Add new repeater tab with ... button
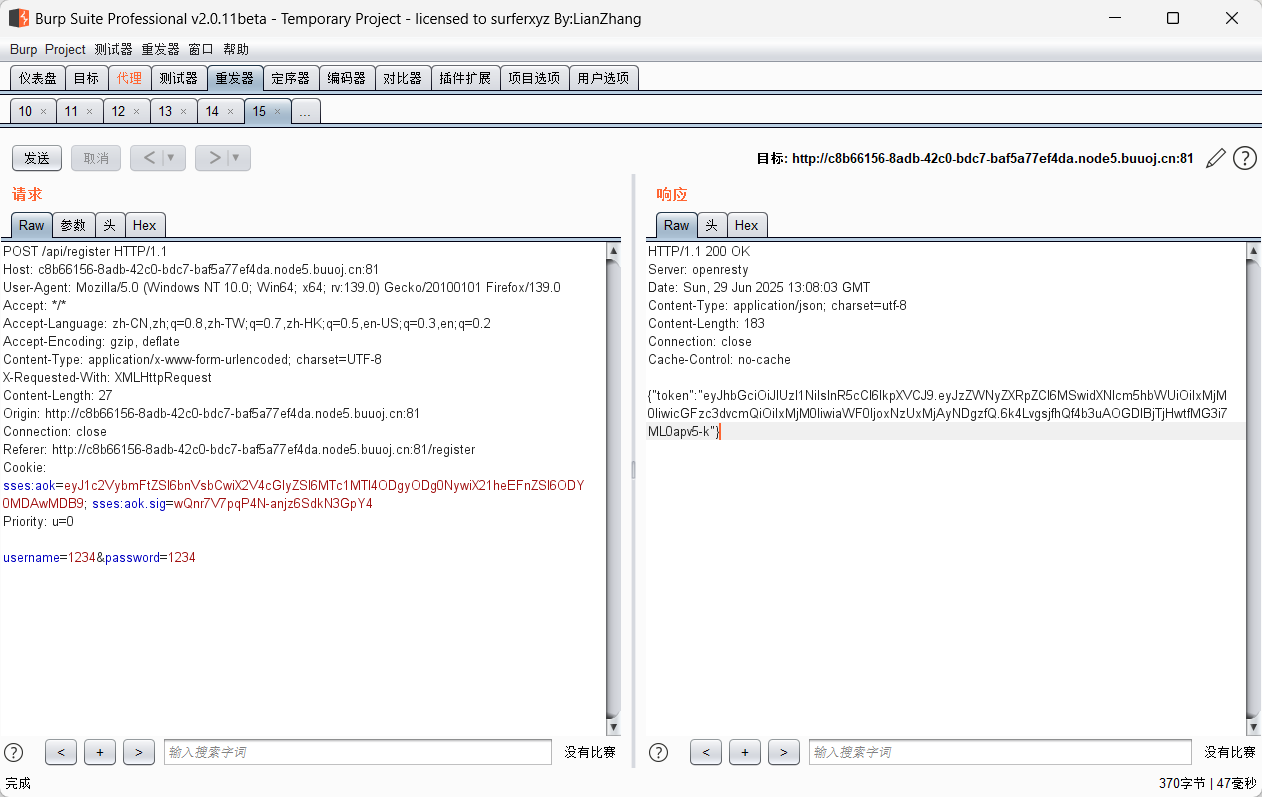 click(x=305, y=111)
